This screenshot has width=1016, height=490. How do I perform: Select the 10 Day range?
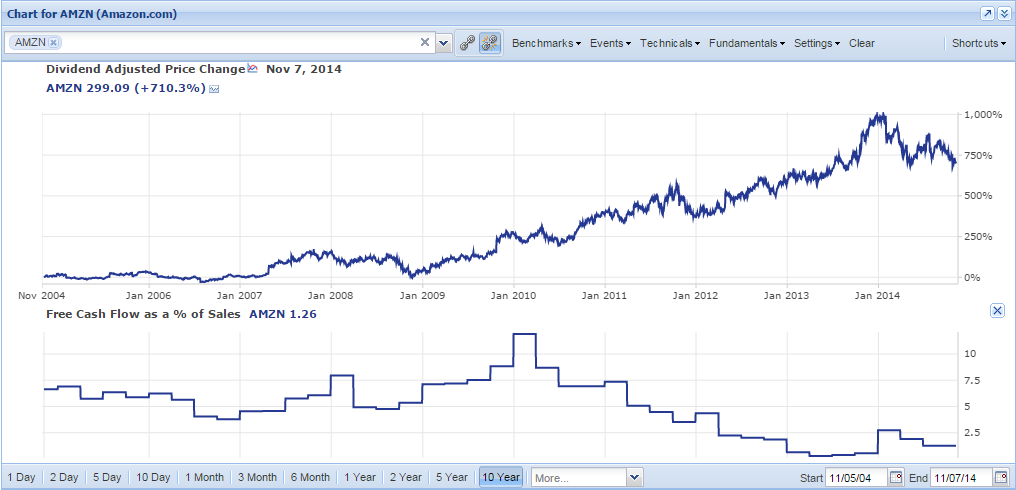(153, 477)
